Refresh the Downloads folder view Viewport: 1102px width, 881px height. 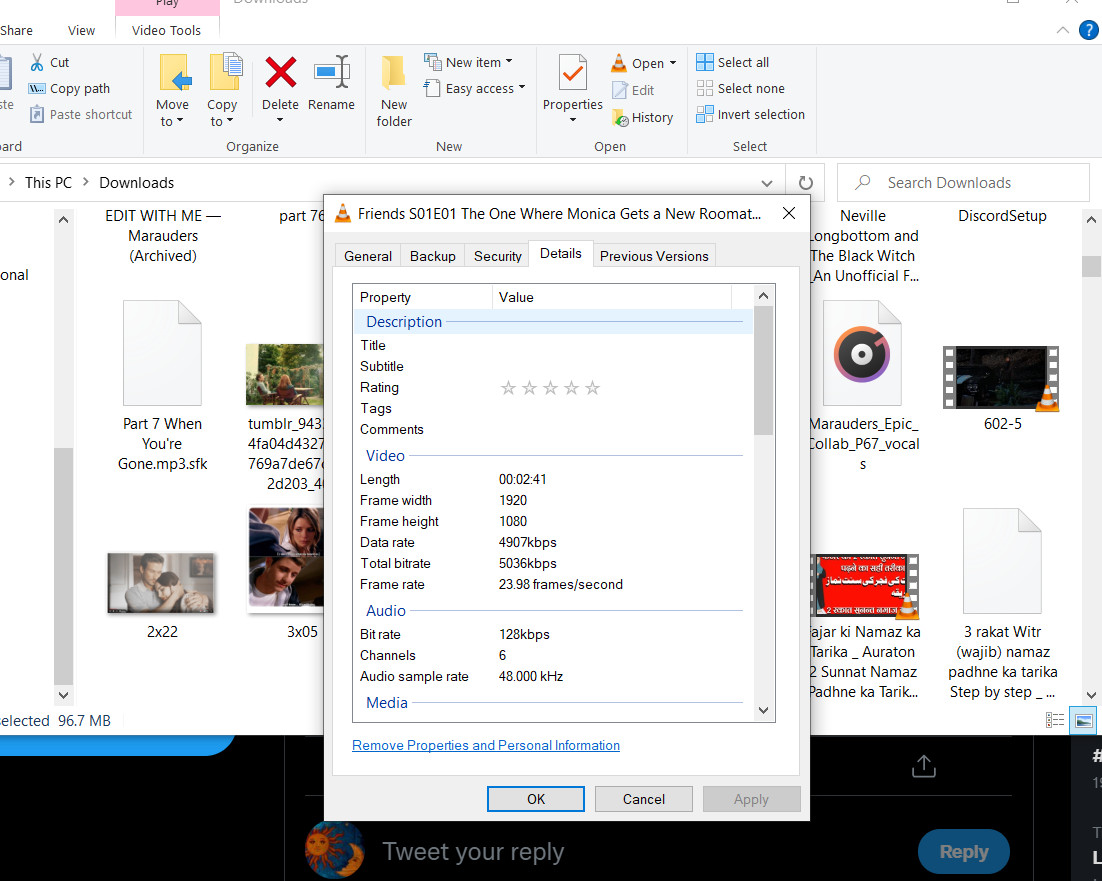[806, 183]
